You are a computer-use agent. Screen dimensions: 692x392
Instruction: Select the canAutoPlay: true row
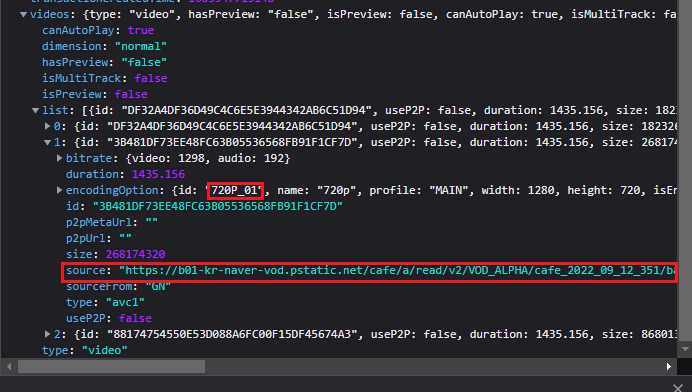click(x=98, y=30)
